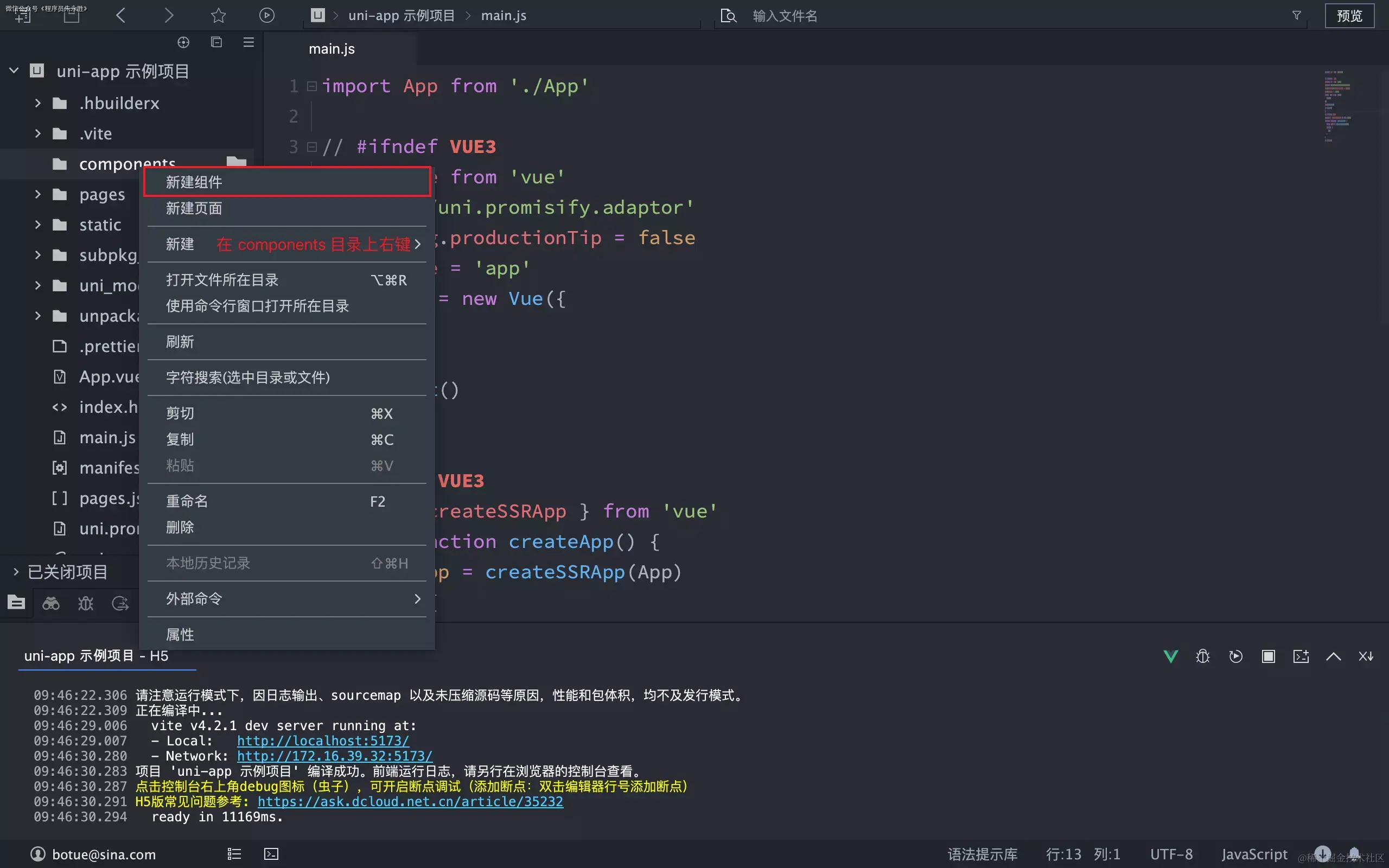Click the stop run square icon

1268,656
